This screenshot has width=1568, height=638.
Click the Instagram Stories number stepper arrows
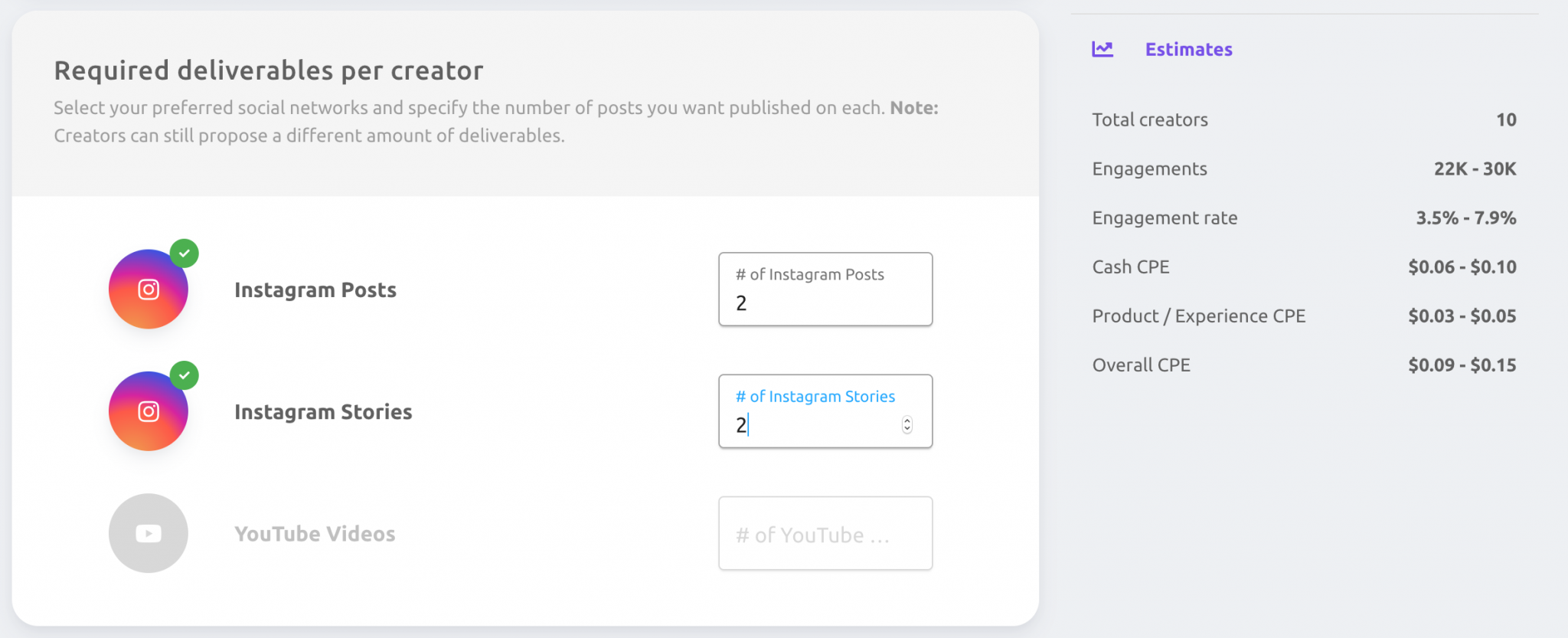click(907, 425)
